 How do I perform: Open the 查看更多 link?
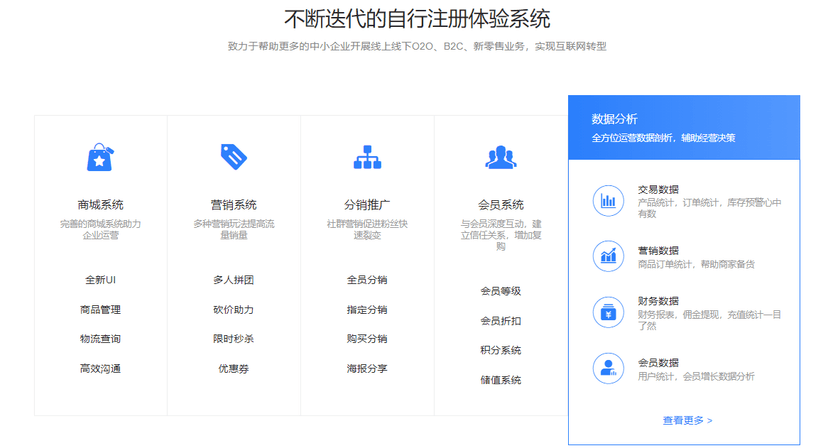coord(688,421)
